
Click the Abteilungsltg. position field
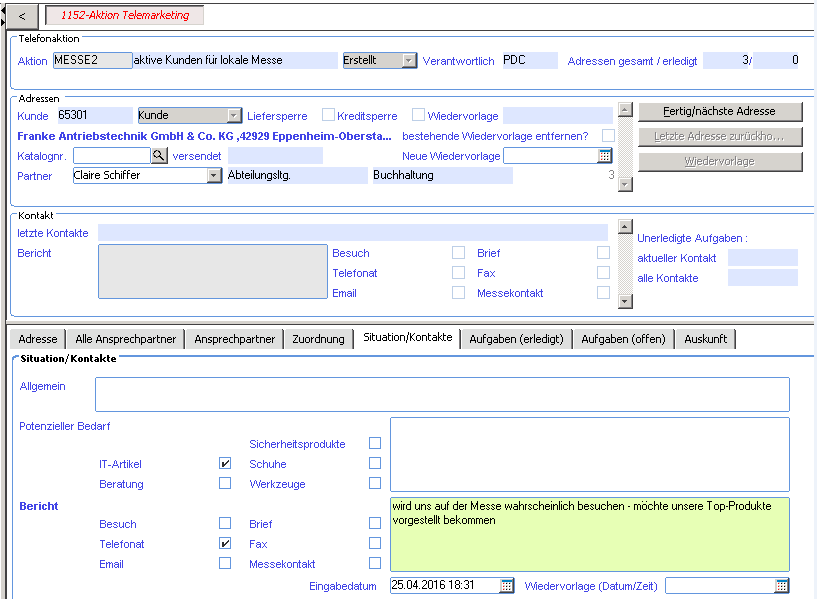(298, 176)
